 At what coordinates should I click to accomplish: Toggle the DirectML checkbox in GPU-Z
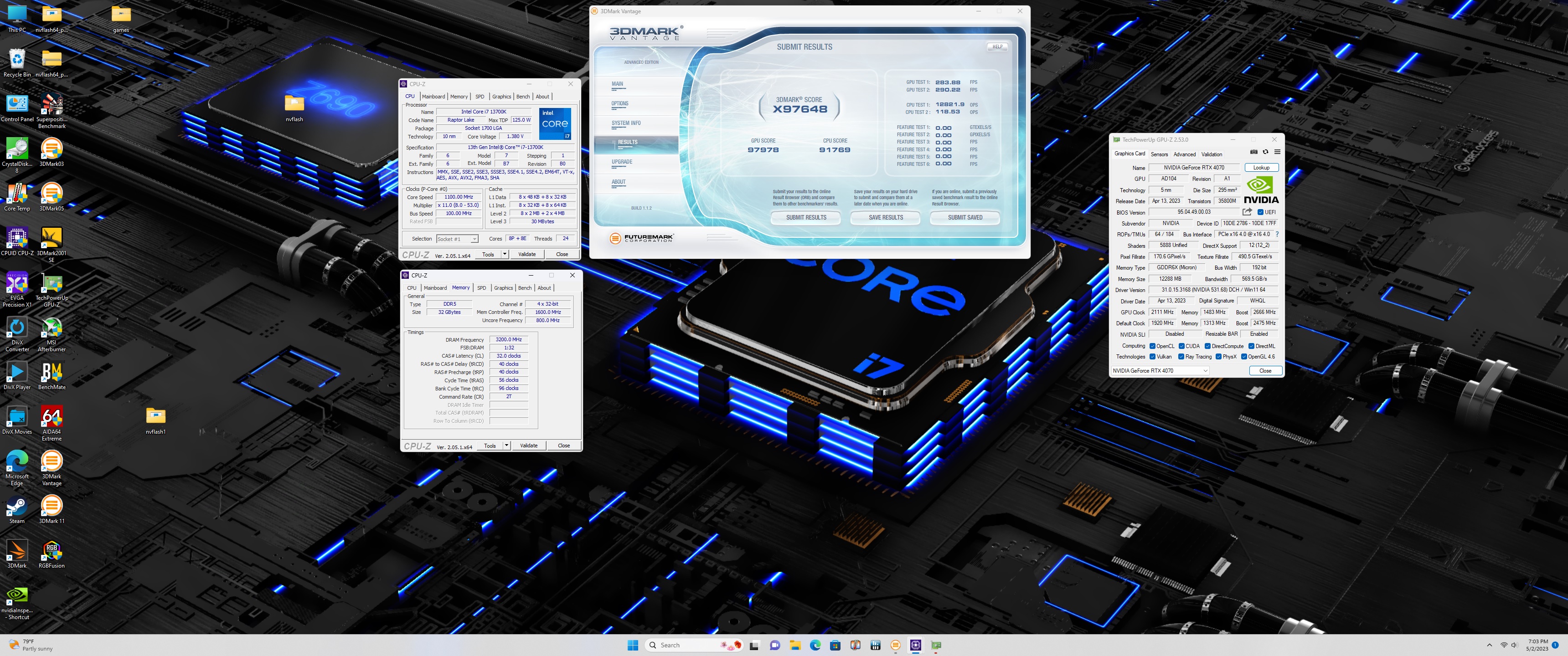1252,346
